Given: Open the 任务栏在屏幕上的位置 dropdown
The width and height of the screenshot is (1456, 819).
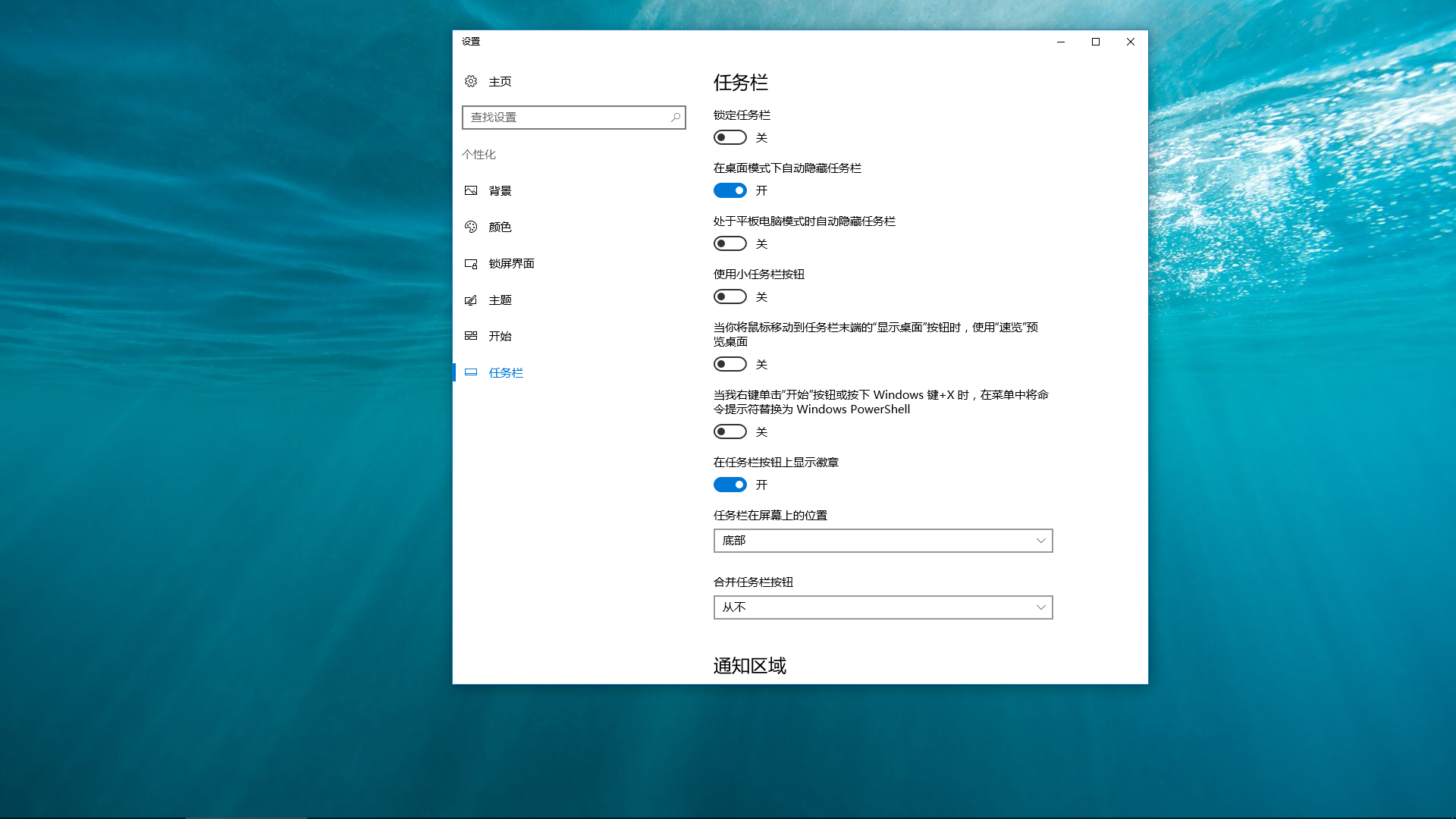Looking at the screenshot, I should pos(882,540).
